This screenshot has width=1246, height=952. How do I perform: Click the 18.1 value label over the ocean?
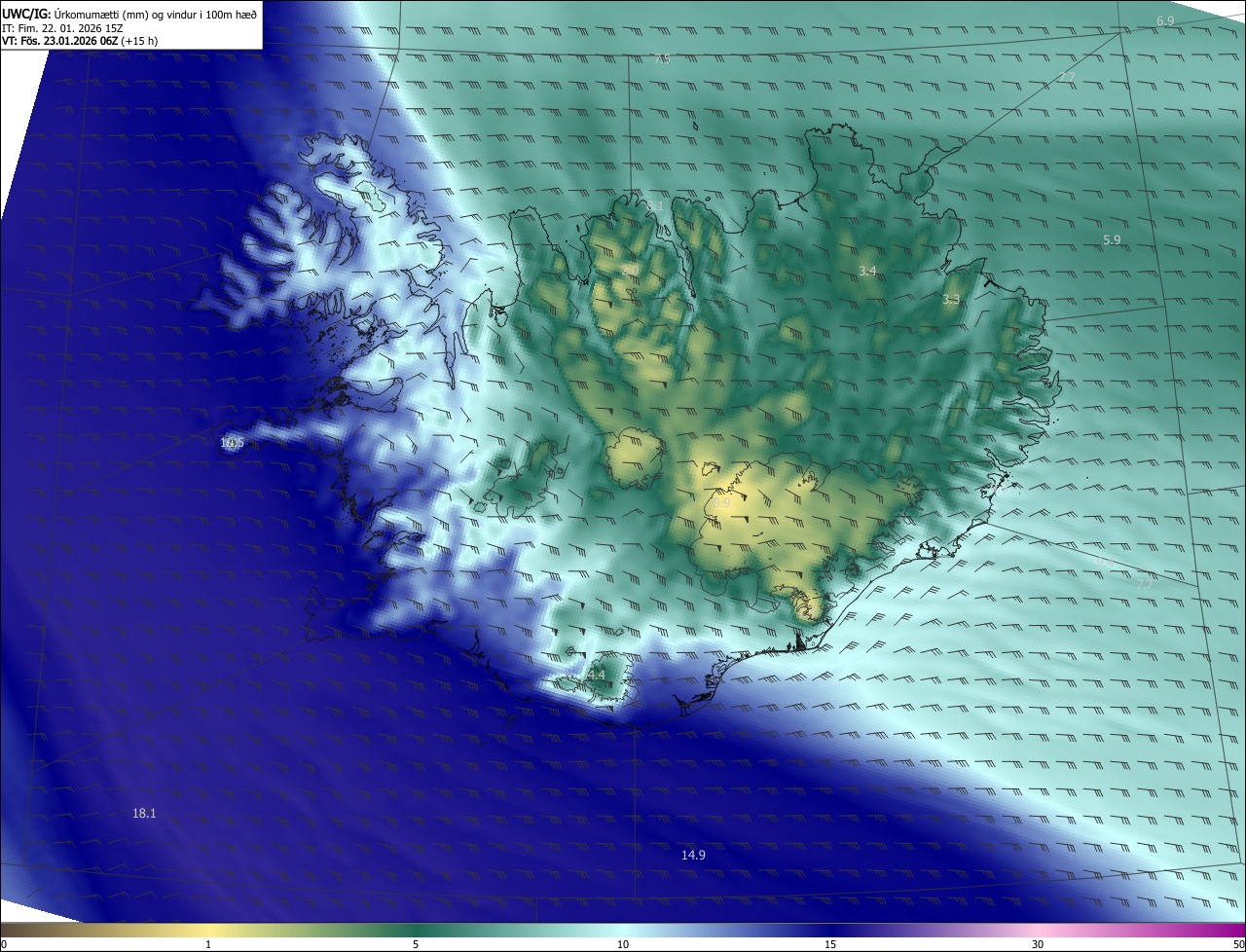[x=144, y=813]
